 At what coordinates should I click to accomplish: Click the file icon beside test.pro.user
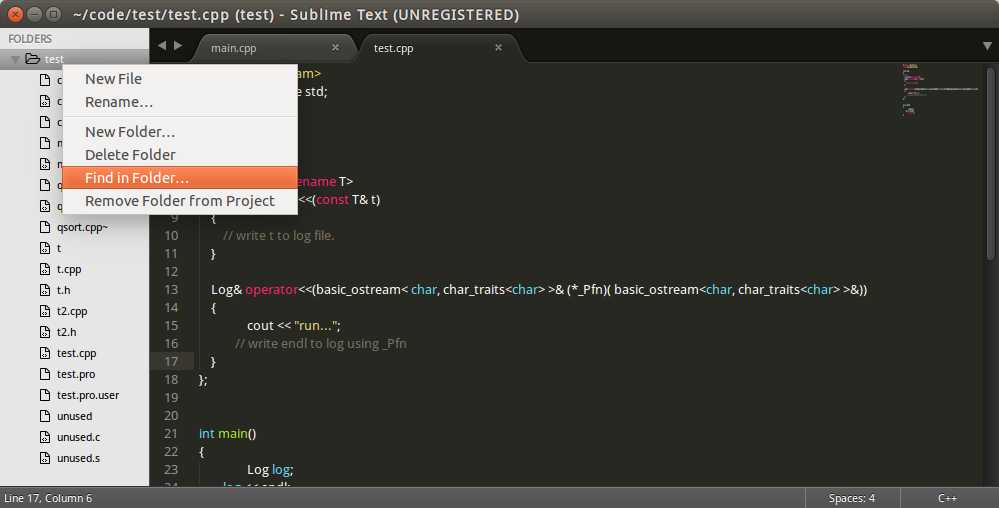click(45, 395)
